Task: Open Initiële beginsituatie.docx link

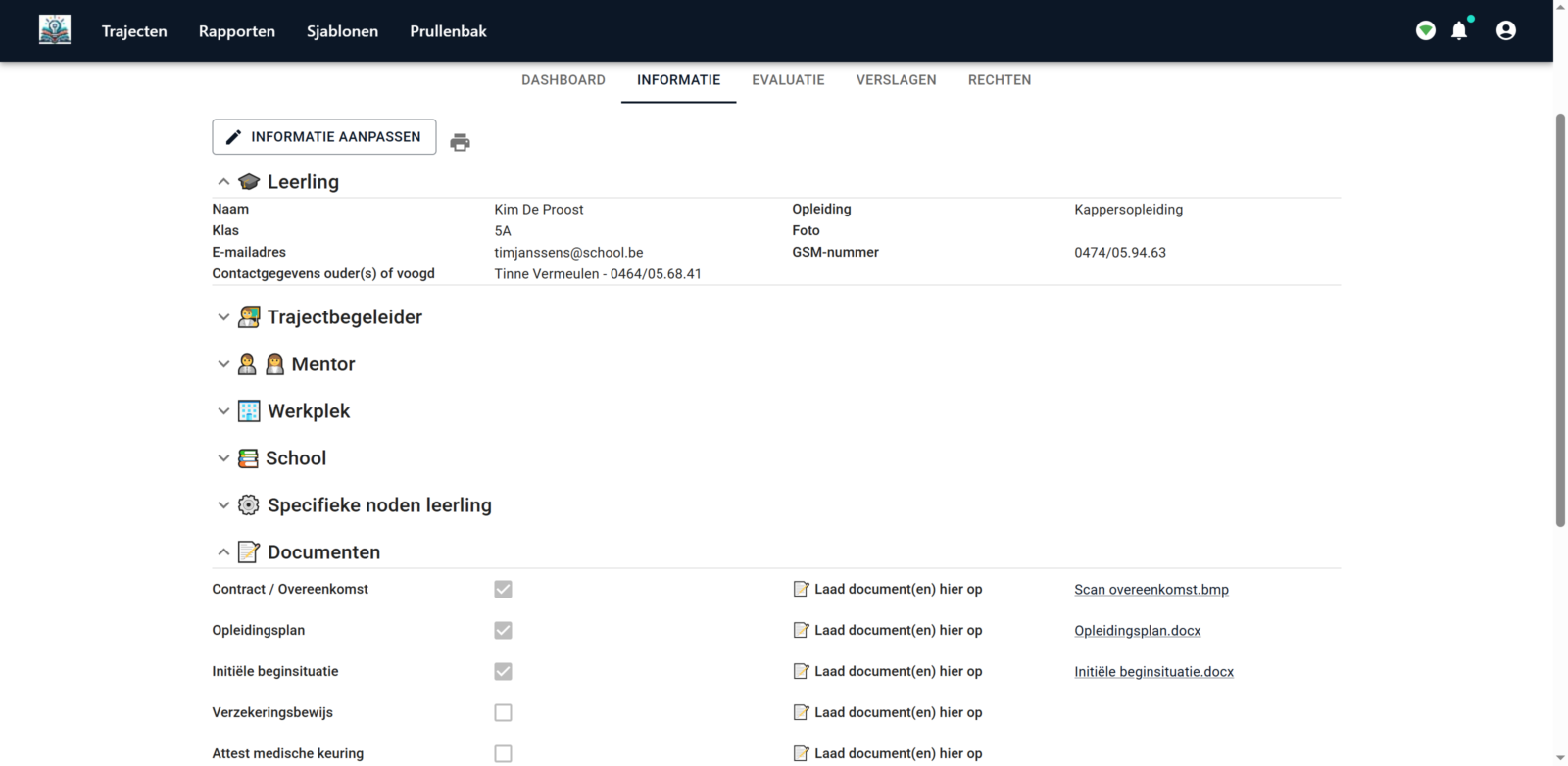Action: pos(1154,671)
